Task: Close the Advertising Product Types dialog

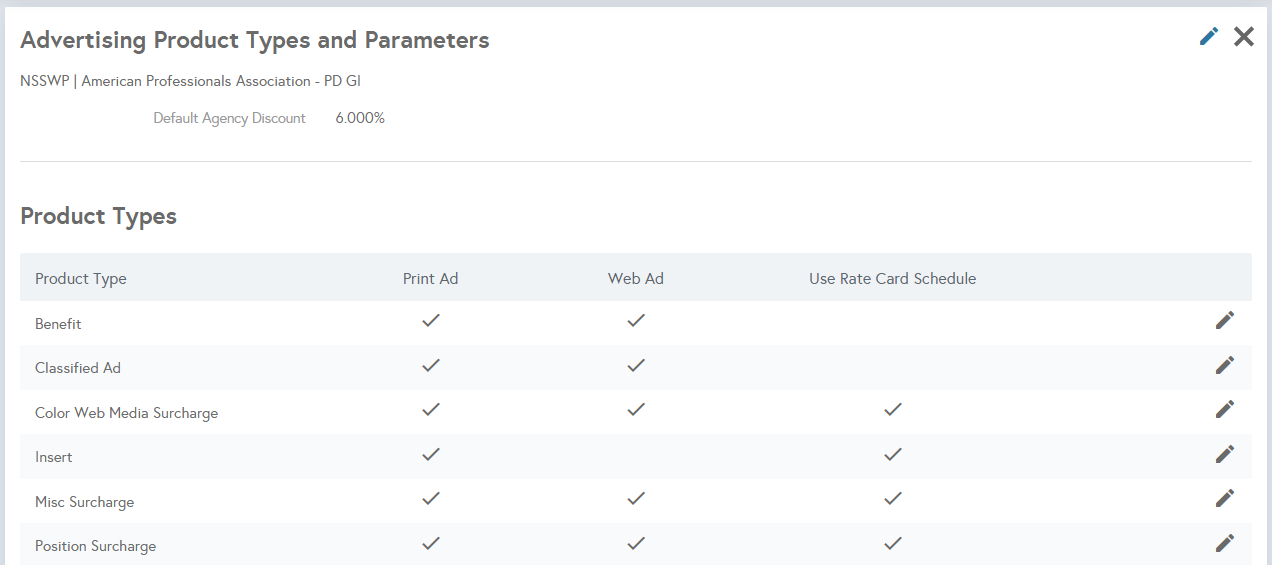Action: [x=1244, y=37]
